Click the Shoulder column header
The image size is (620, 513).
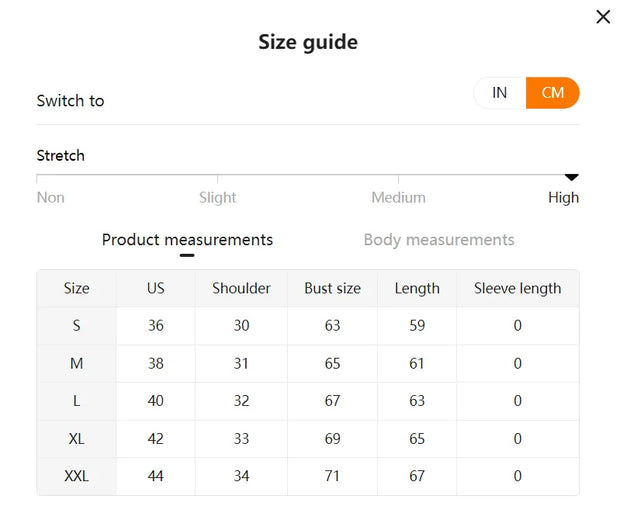click(x=241, y=289)
